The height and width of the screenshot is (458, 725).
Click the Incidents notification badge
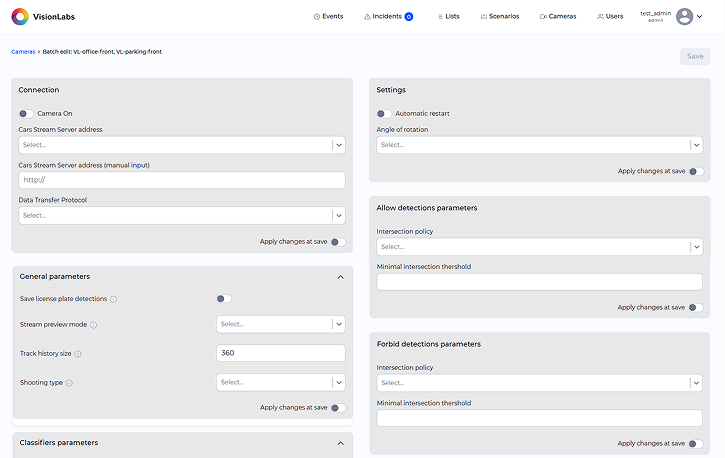point(409,16)
